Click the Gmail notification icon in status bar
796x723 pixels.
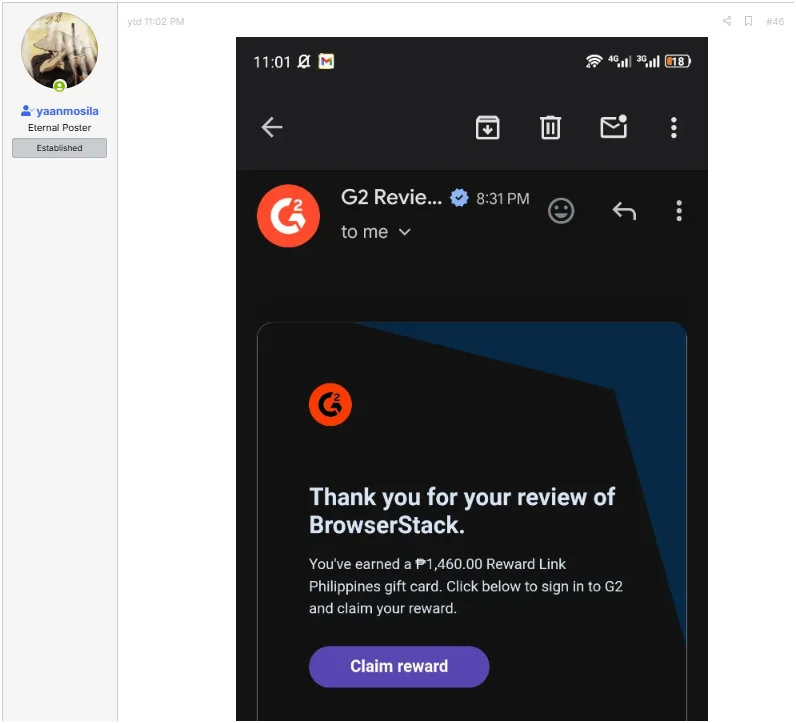pyautogui.click(x=326, y=61)
